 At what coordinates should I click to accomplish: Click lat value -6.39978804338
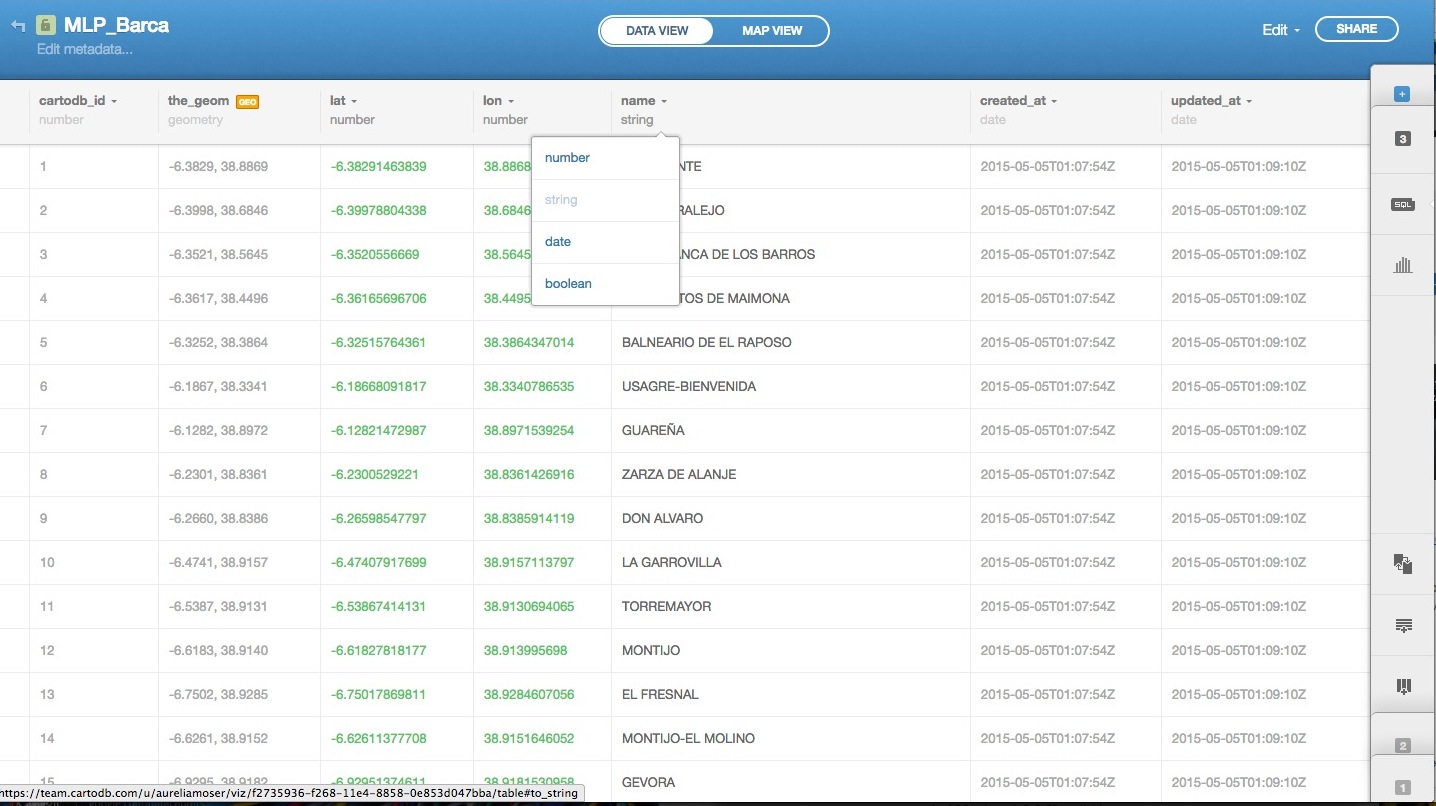(379, 211)
